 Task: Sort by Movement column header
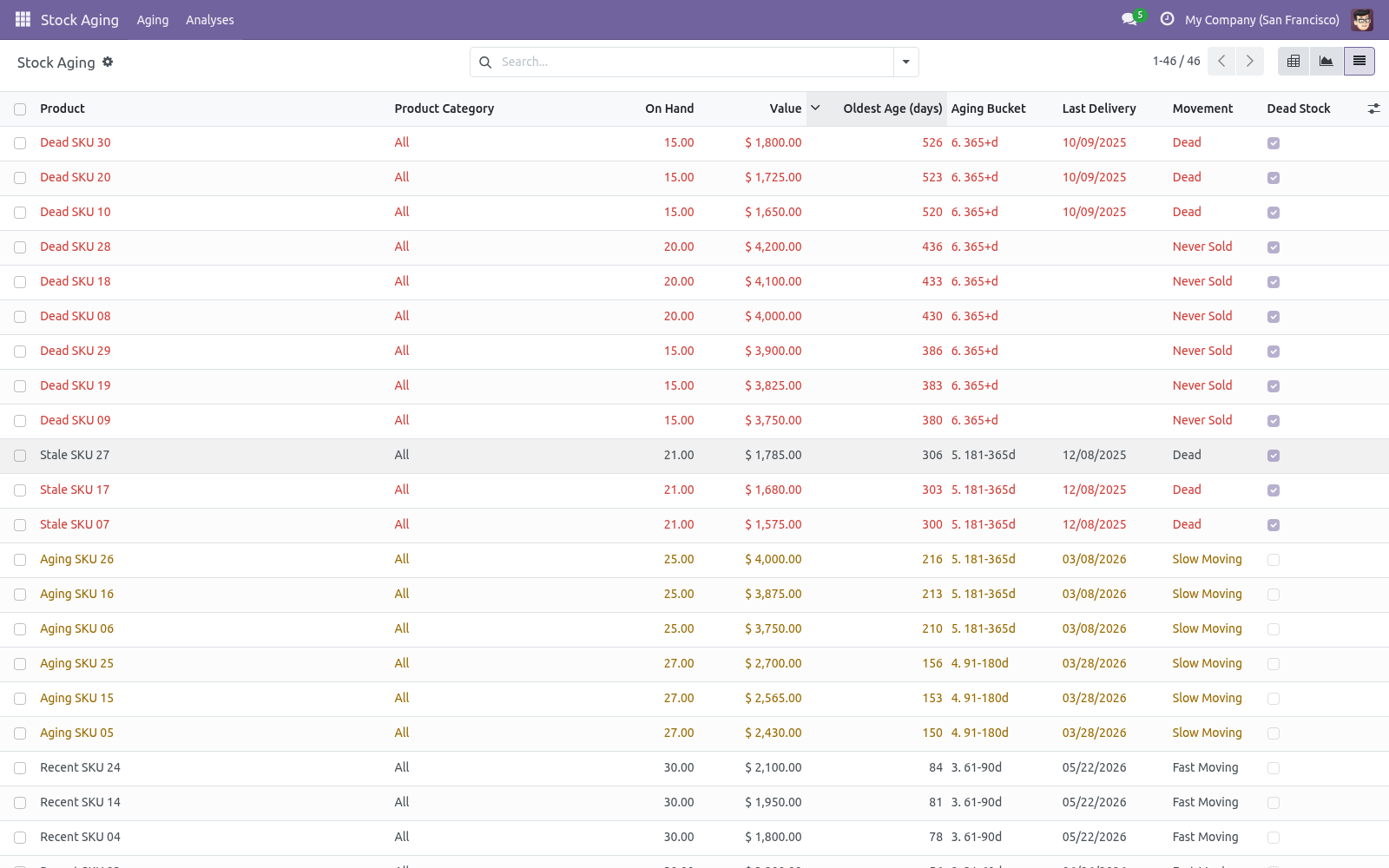tap(1202, 108)
